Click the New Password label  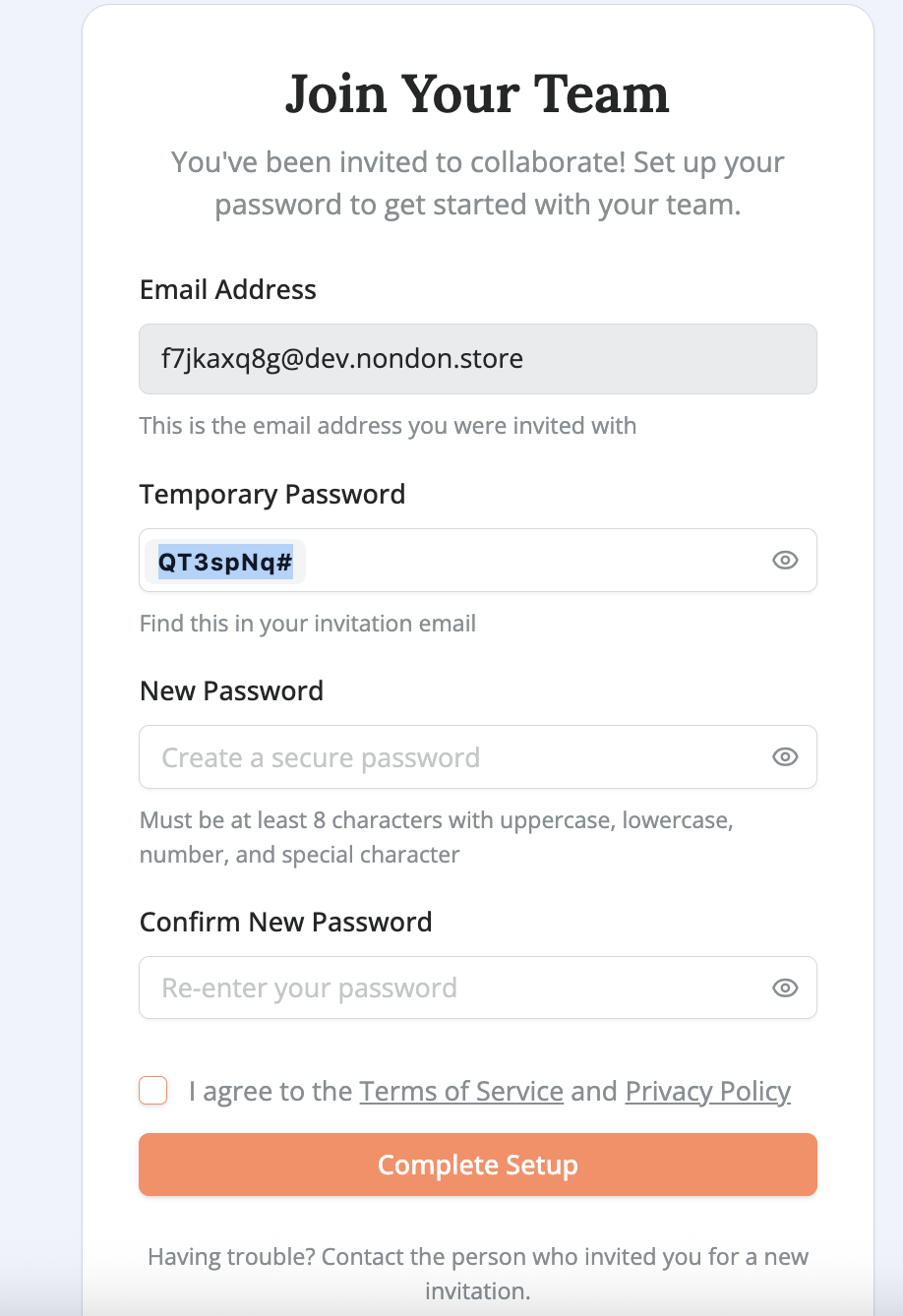pyautogui.click(x=231, y=690)
